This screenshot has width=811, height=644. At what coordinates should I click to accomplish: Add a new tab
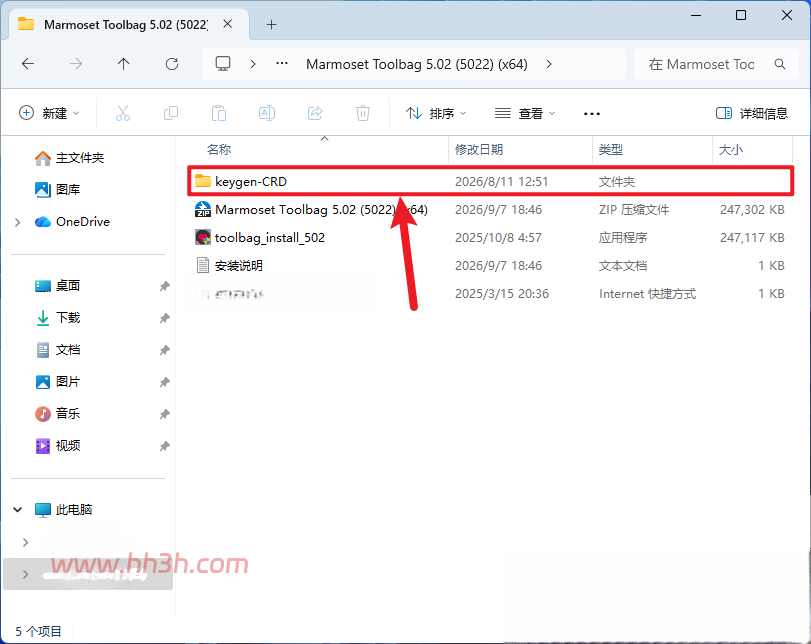(272, 24)
